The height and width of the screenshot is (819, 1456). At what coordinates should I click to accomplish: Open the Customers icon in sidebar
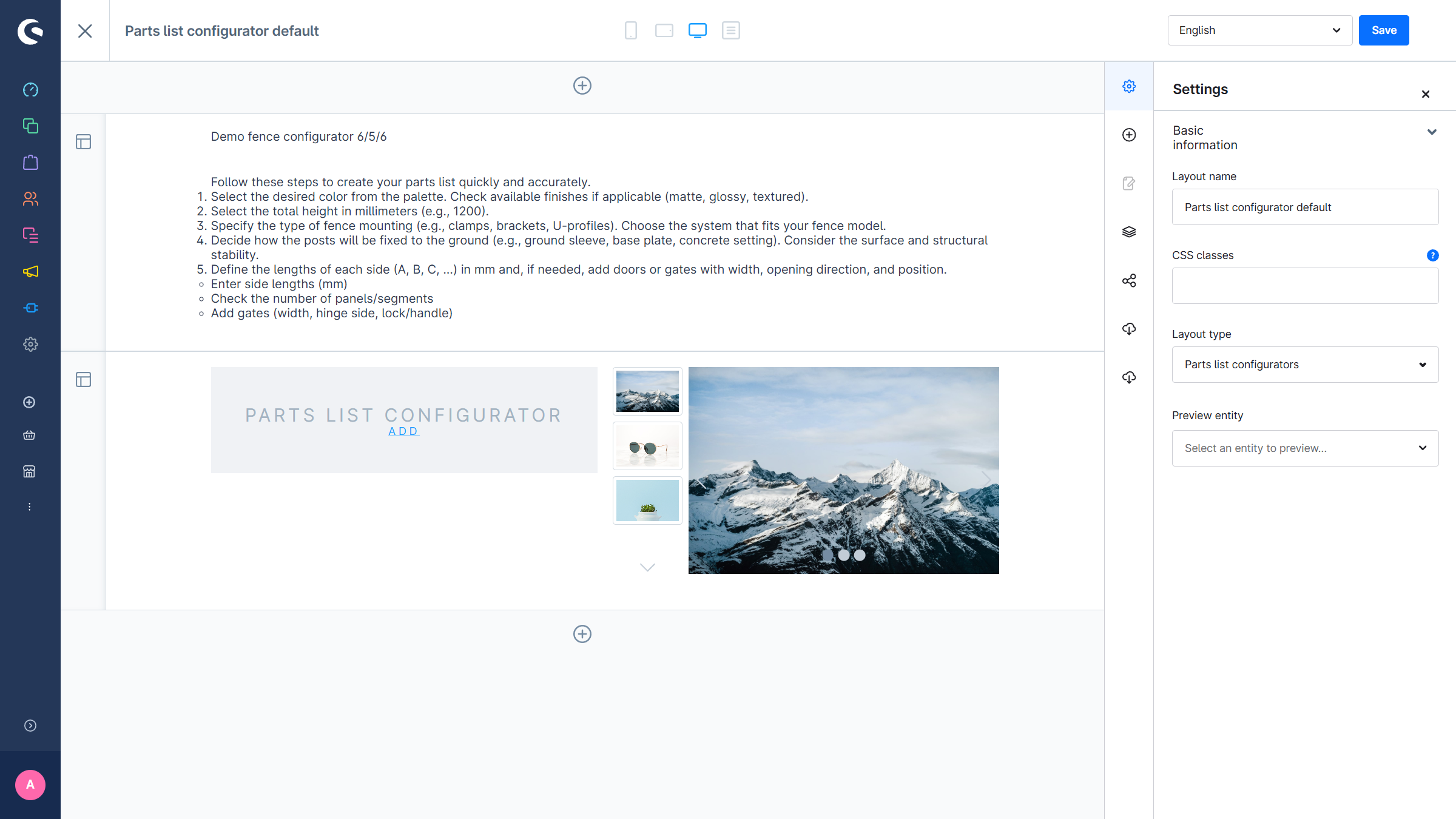[x=30, y=198]
